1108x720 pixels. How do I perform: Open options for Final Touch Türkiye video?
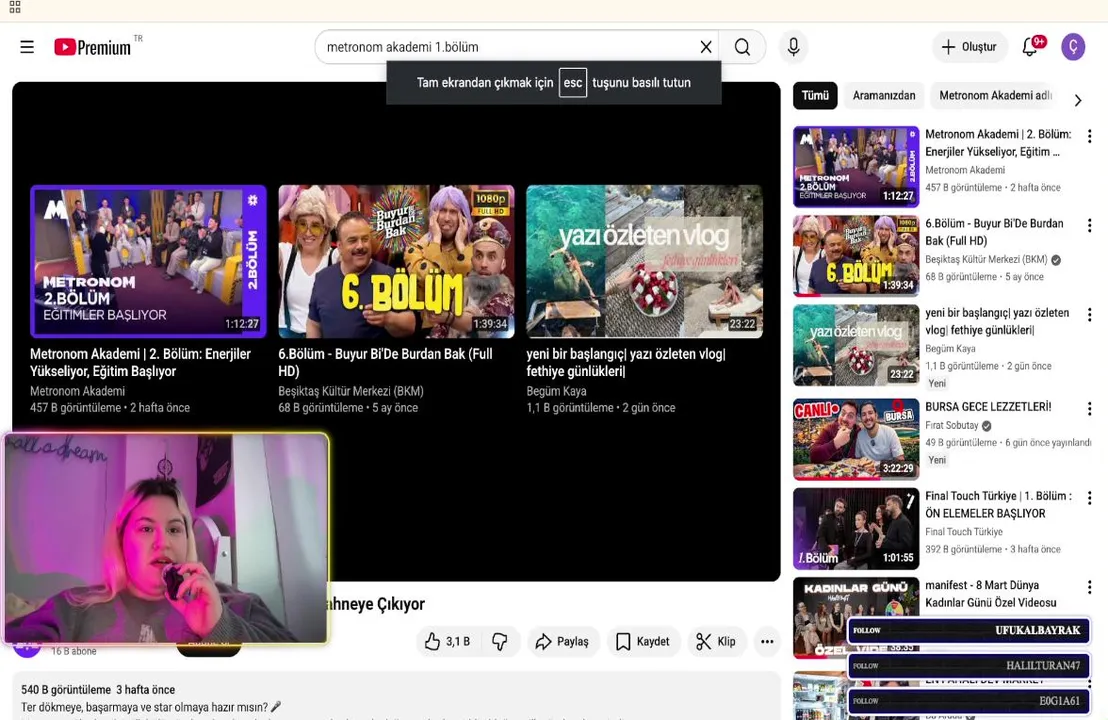(x=1089, y=497)
